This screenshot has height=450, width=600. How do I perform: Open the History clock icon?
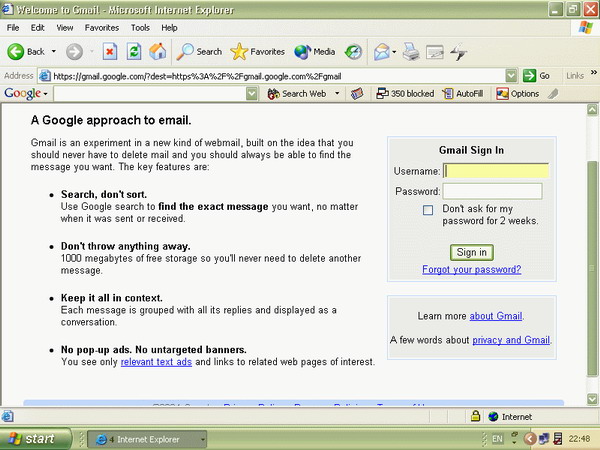(353, 52)
